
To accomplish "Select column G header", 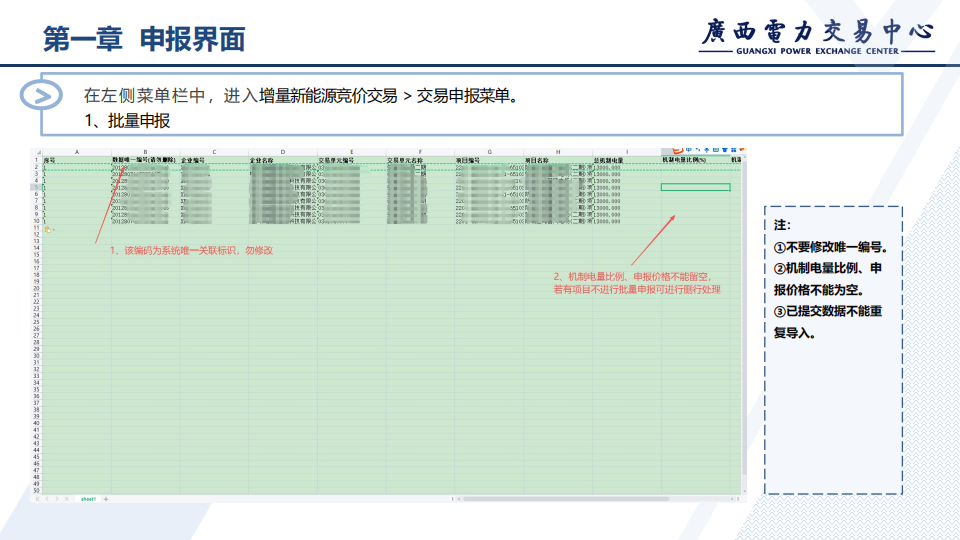I will (489, 152).
